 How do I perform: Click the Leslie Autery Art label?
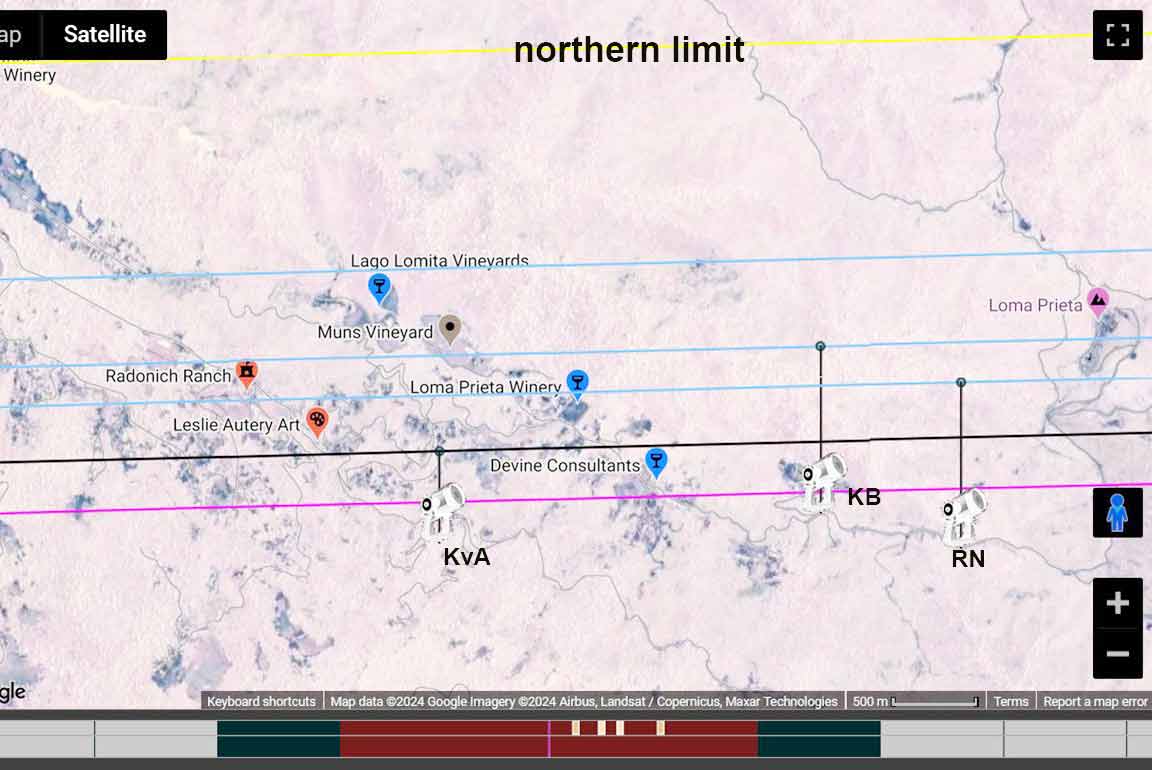236,425
